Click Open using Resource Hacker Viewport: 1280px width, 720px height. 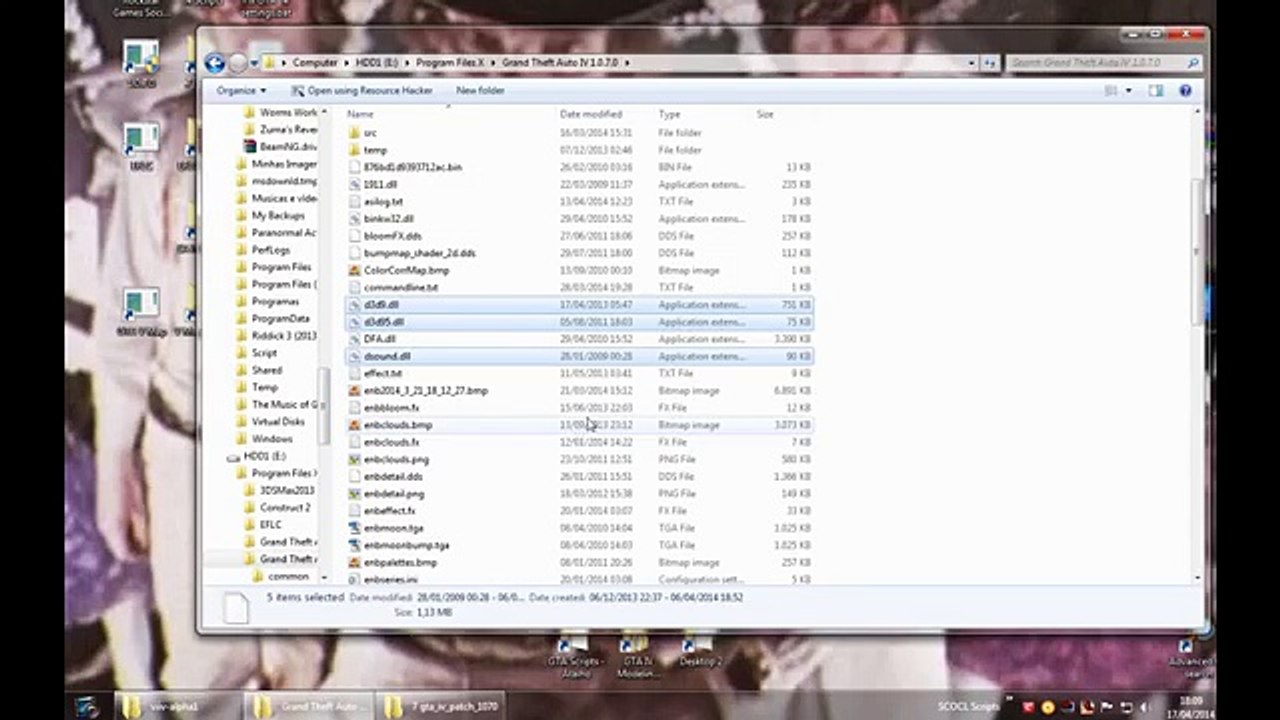coord(362,90)
